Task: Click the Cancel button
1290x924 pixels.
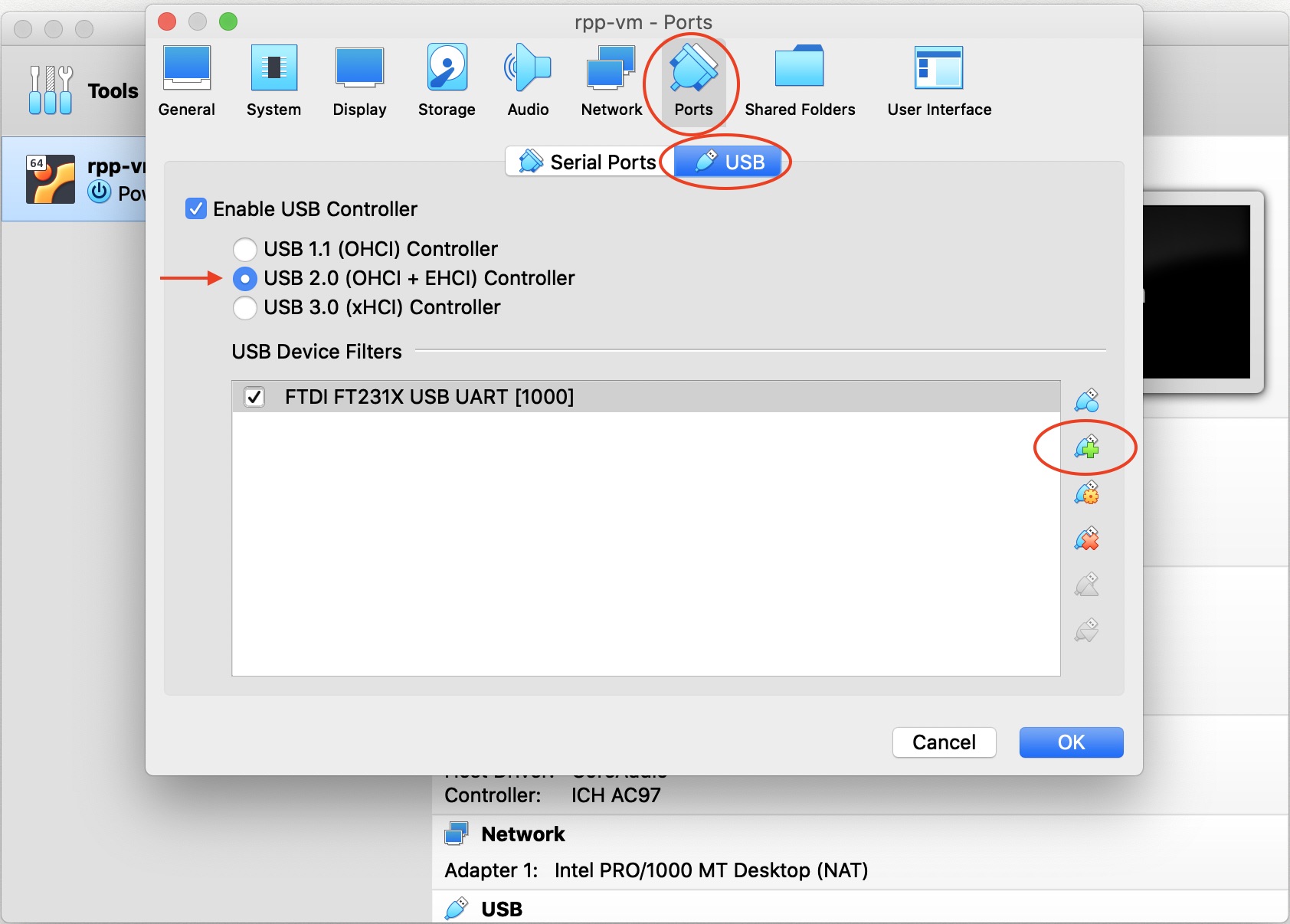Action: 944,742
